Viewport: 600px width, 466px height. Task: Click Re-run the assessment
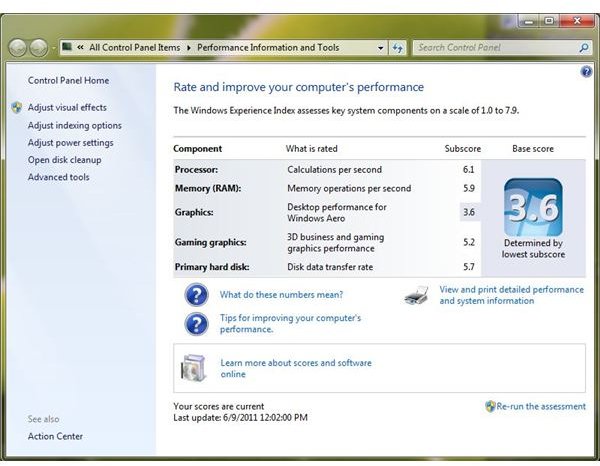pos(541,406)
